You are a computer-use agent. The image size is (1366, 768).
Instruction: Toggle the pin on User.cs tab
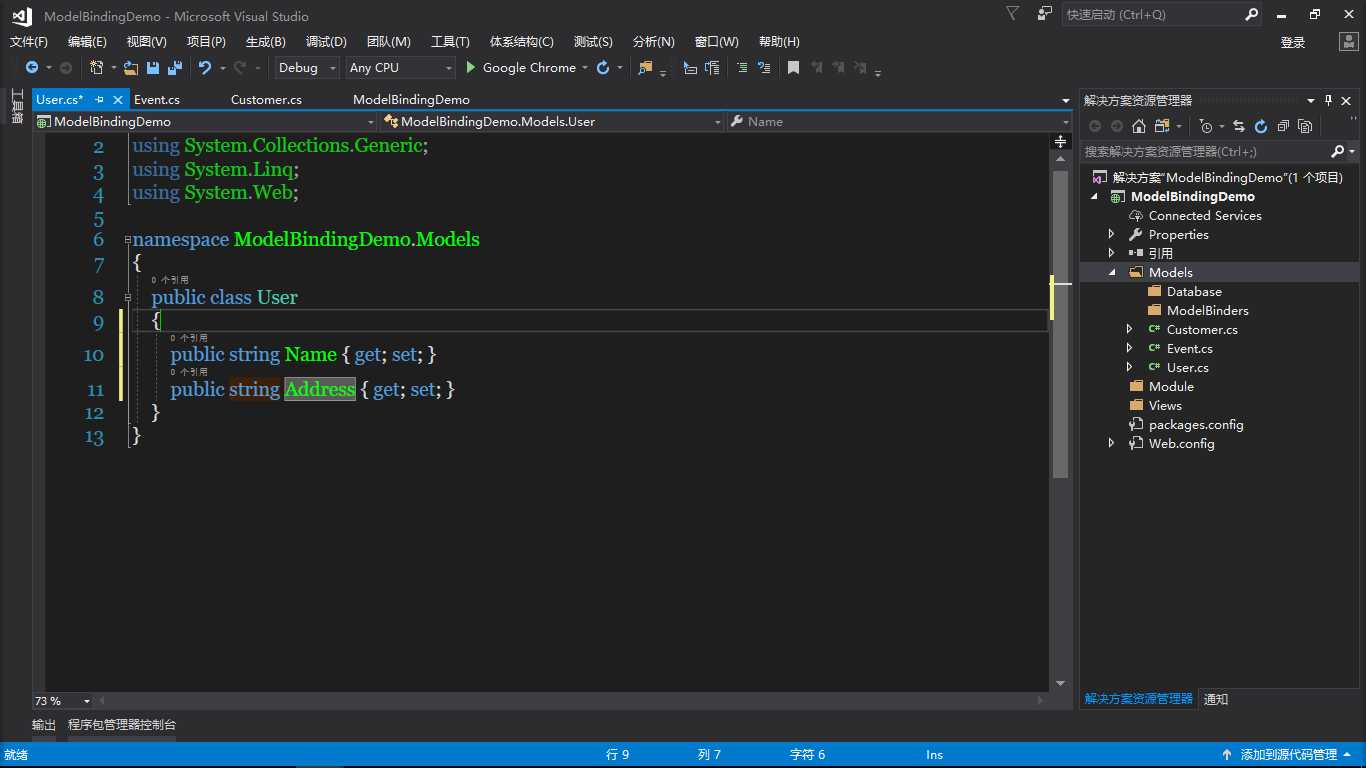(x=100, y=100)
